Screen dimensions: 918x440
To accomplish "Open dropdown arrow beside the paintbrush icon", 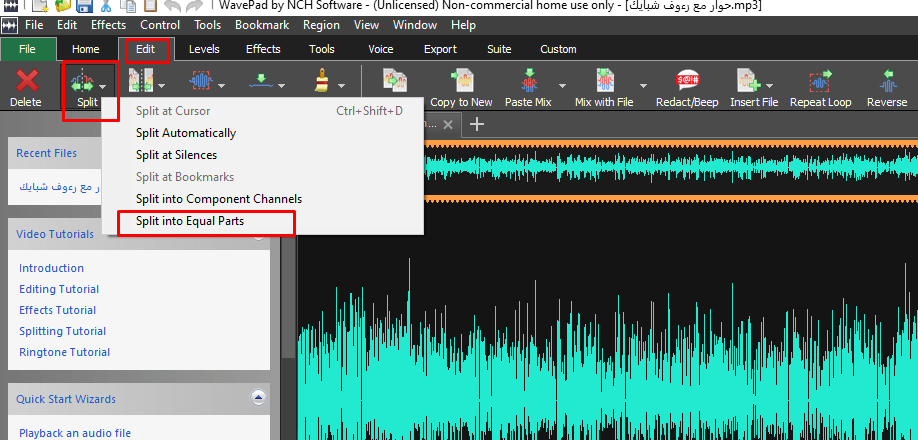I will (x=341, y=86).
